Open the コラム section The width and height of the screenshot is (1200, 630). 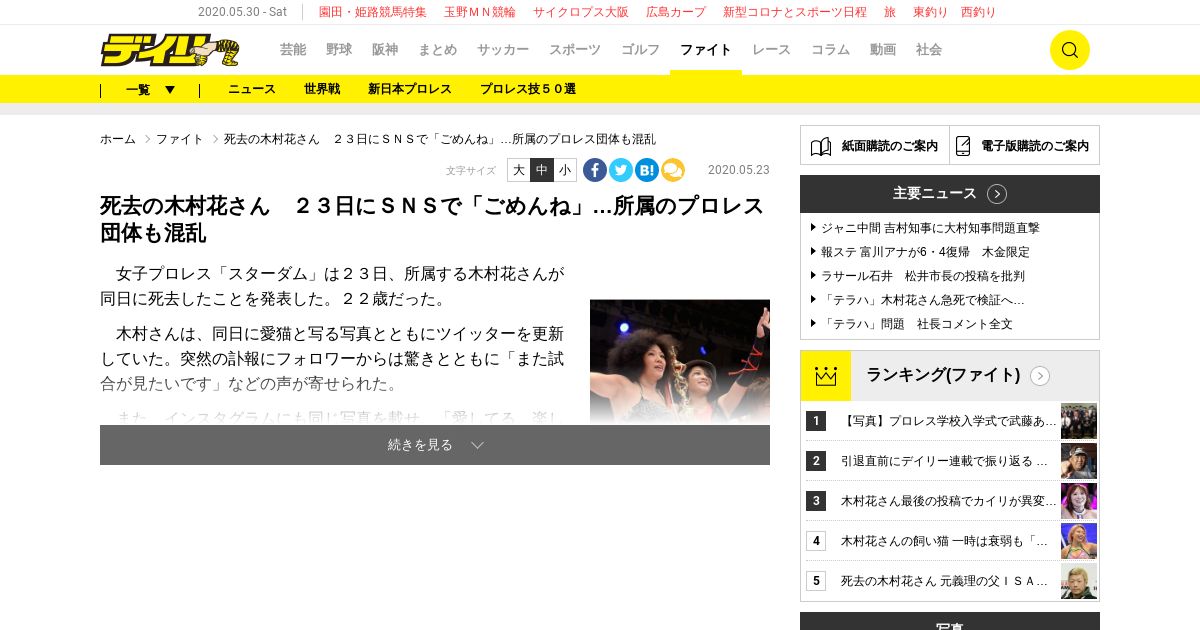point(830,50)
